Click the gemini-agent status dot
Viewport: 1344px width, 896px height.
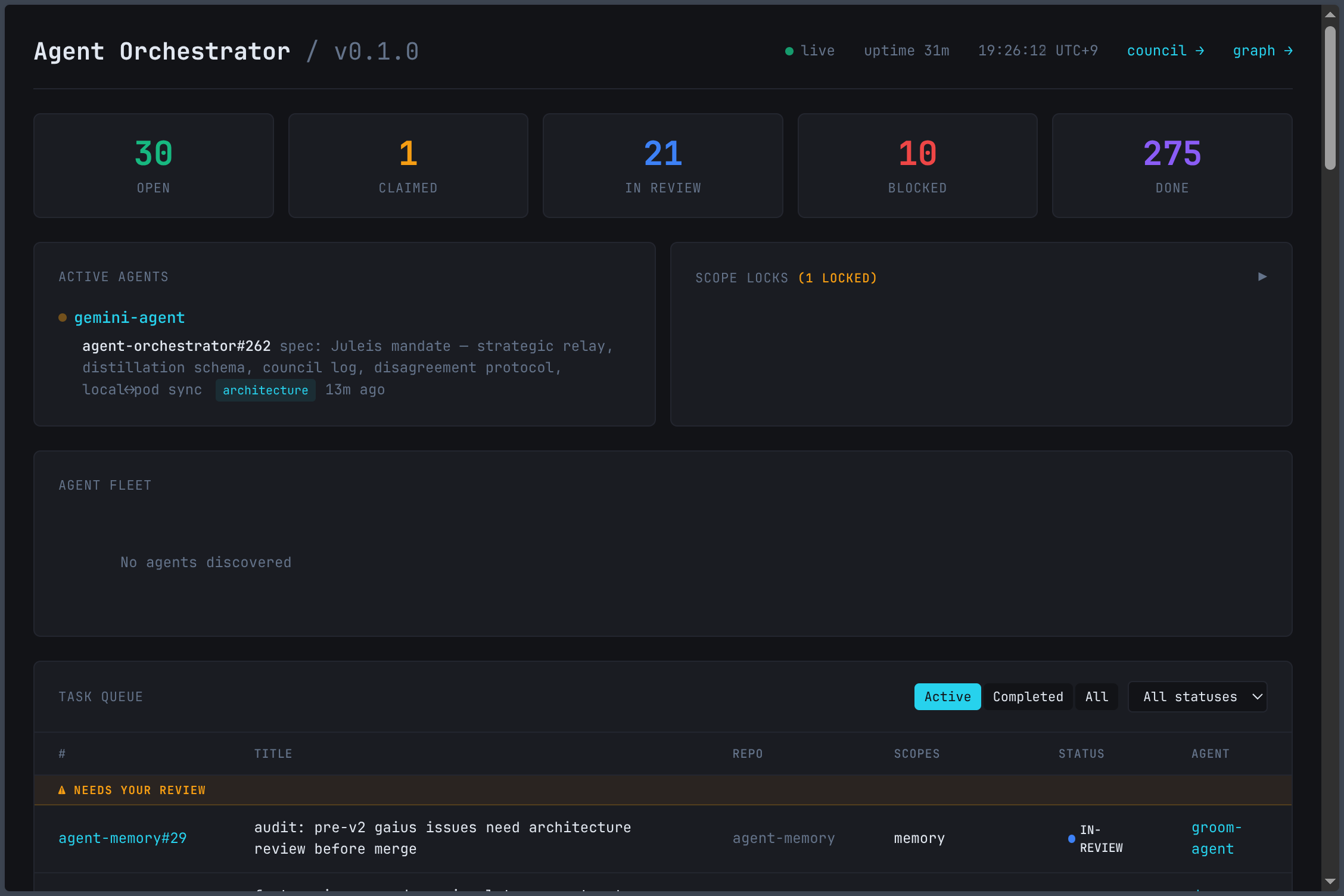click(x=63, y=318)
